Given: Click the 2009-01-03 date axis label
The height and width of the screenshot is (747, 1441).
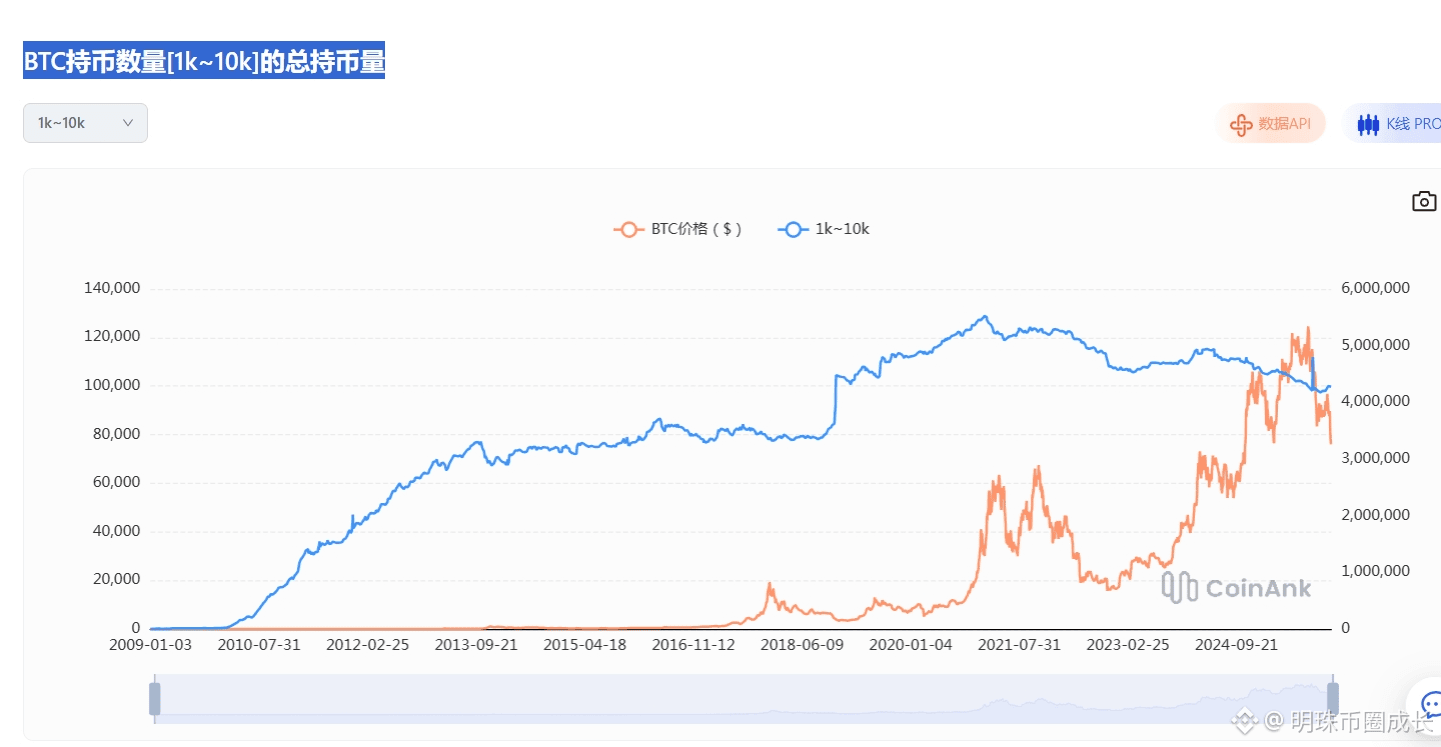Looking at the screenshot, I should [150, 645].
